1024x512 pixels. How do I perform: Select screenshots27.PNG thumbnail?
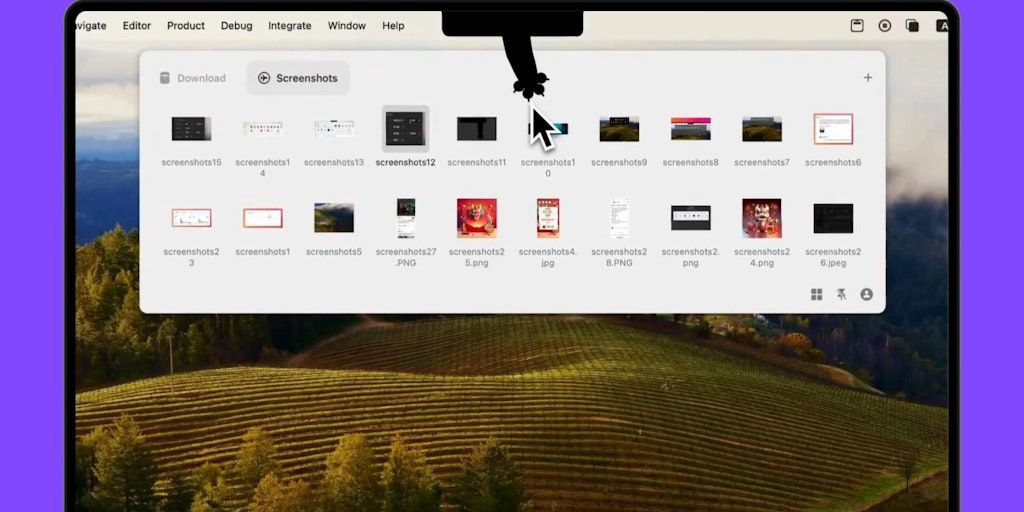pos(406,218)
